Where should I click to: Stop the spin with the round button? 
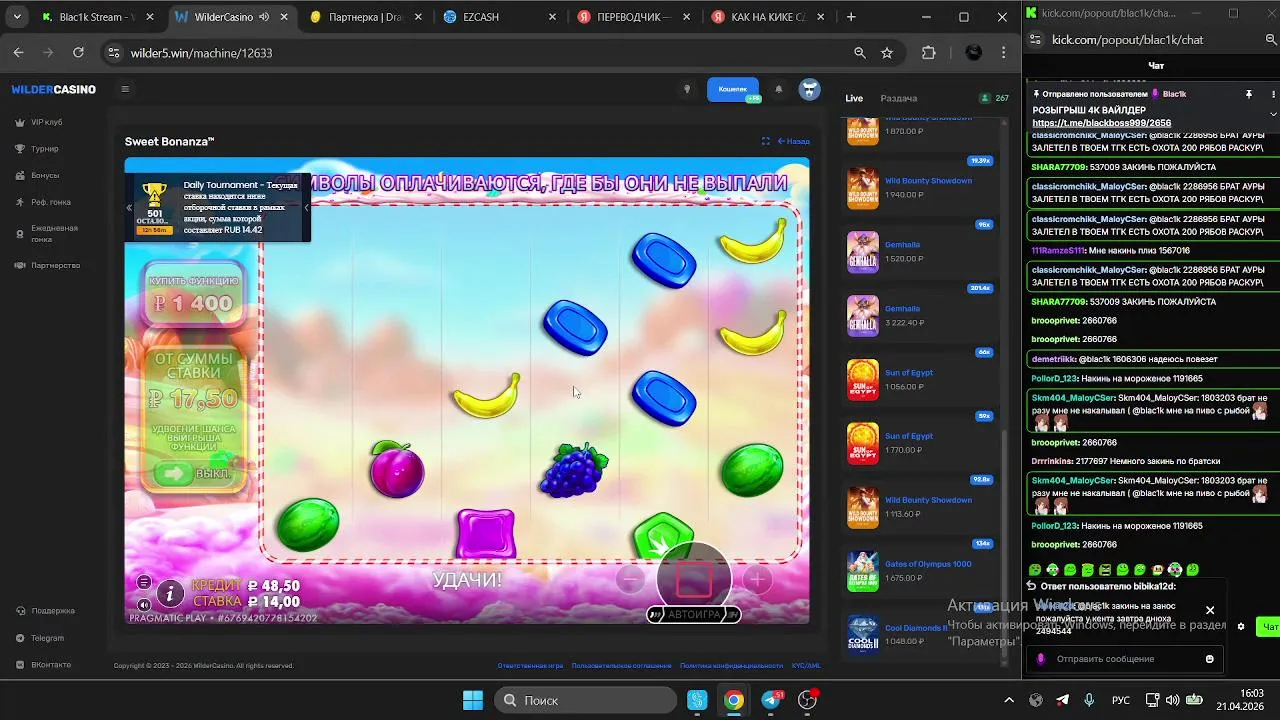click(x=694, y=578)
